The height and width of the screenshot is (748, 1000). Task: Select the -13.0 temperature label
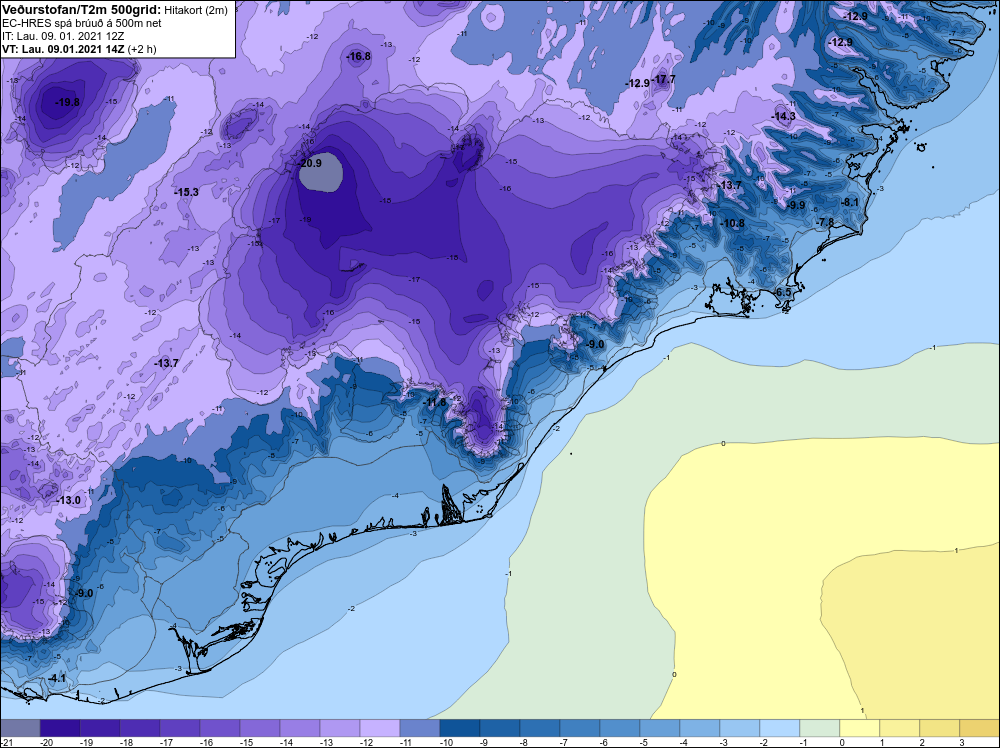coord(68,501)
